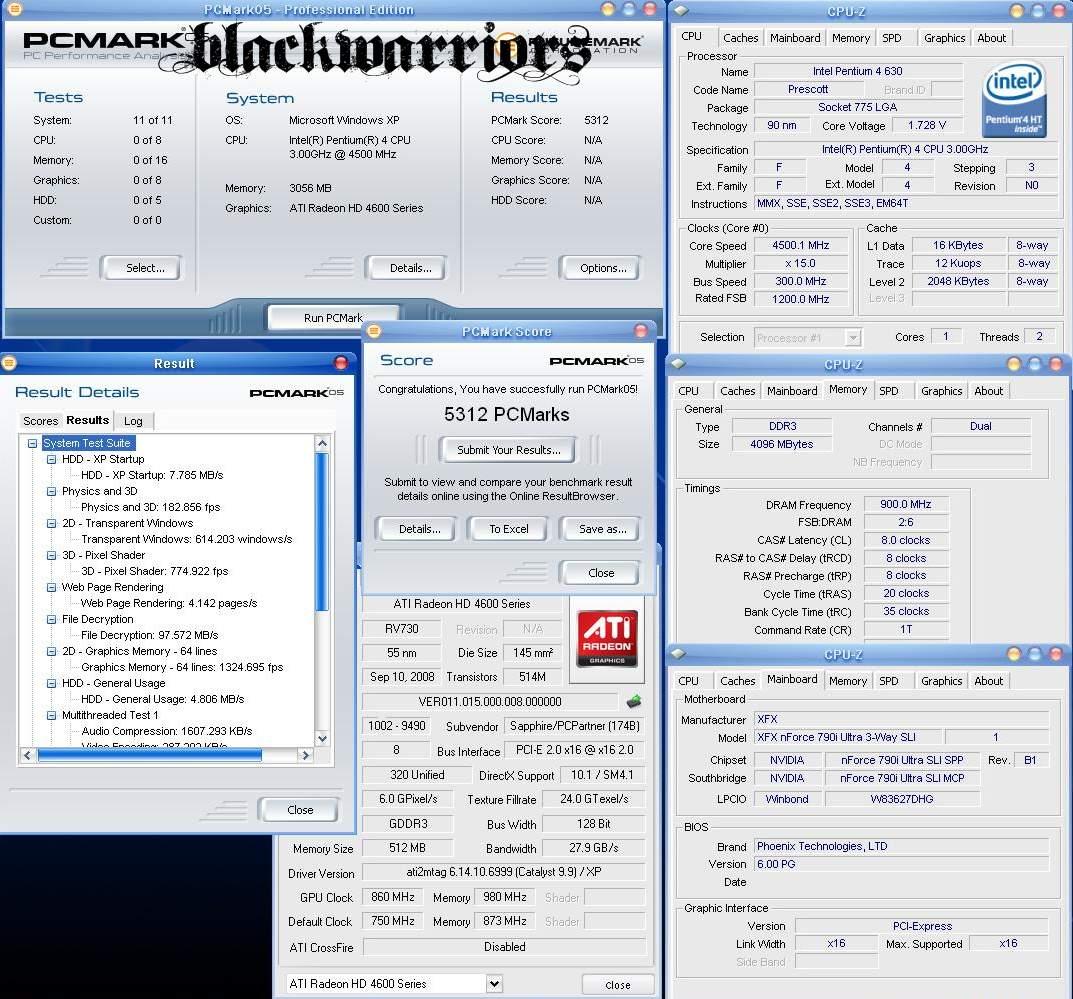The width and height of the screenshot is (1073, 999).
Task: Collapse the 3D - Pixel Shader node
Action: 51,556
